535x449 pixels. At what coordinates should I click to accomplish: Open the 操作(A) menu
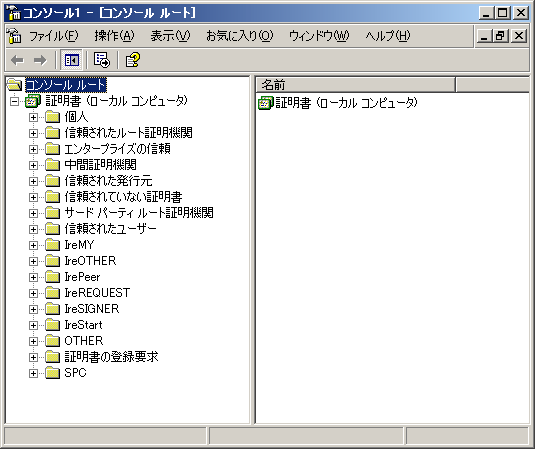114,35
